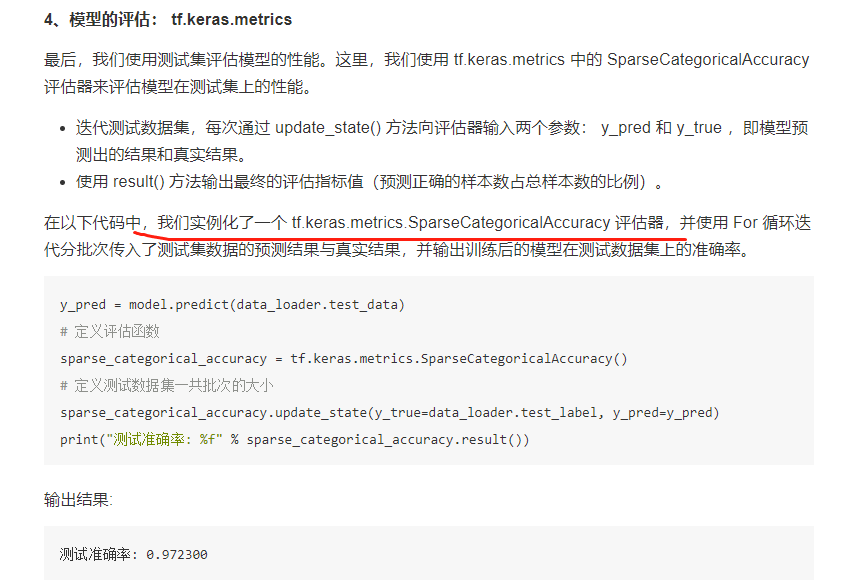The image size is (849, 586).
Task: Click the code line 'y_pred = model.predict(data_loader.test_data)'
Action: (232, 304)
